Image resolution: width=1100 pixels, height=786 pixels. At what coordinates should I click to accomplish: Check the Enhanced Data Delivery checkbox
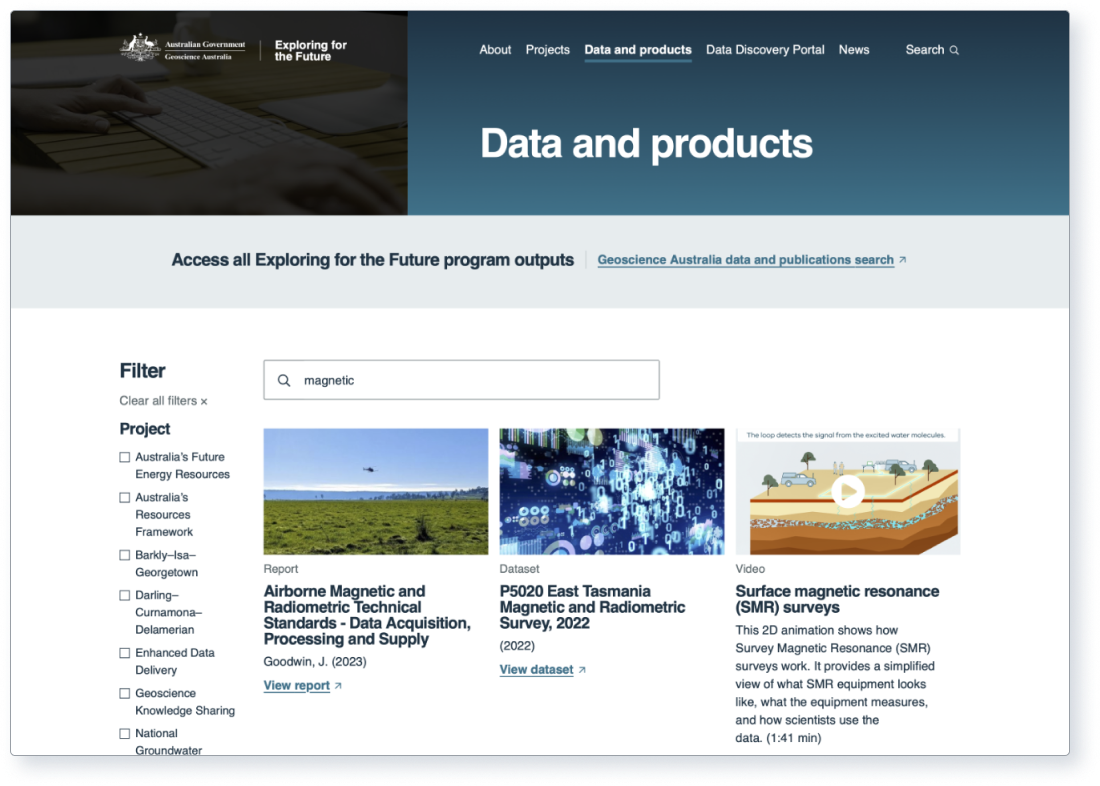coord(124,652)
